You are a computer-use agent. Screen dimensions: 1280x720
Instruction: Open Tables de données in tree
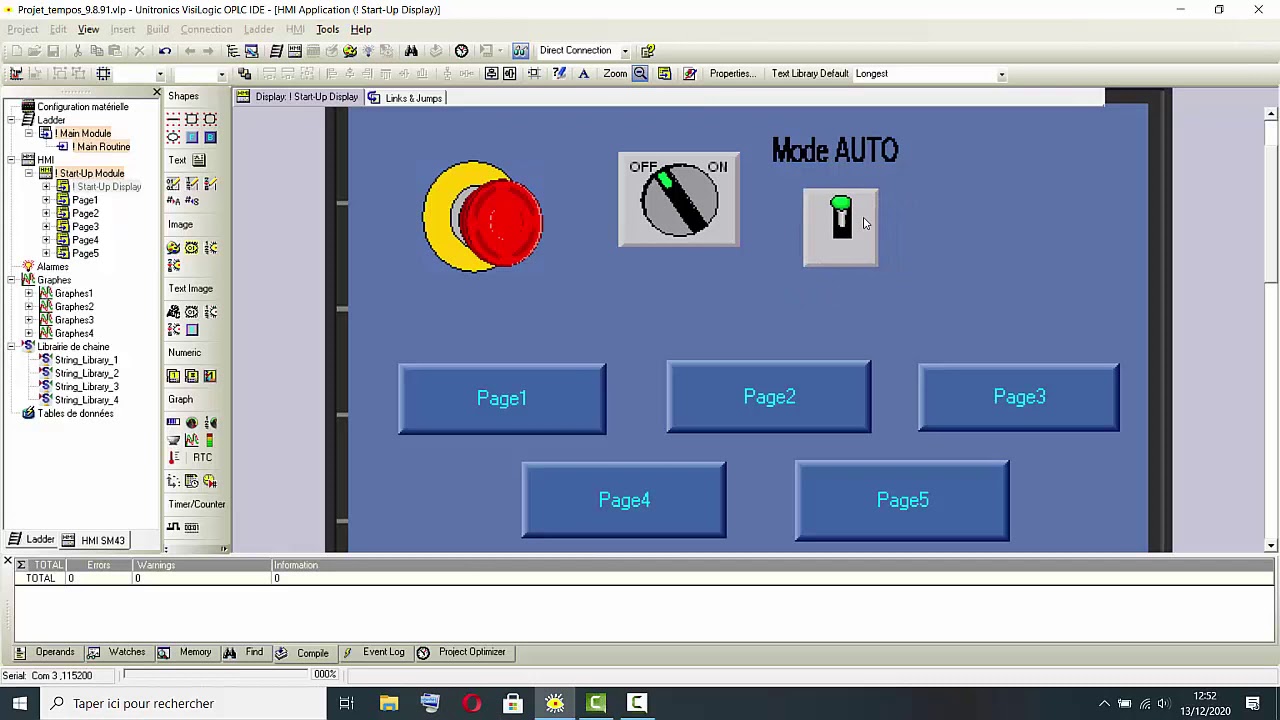(75, 413)
